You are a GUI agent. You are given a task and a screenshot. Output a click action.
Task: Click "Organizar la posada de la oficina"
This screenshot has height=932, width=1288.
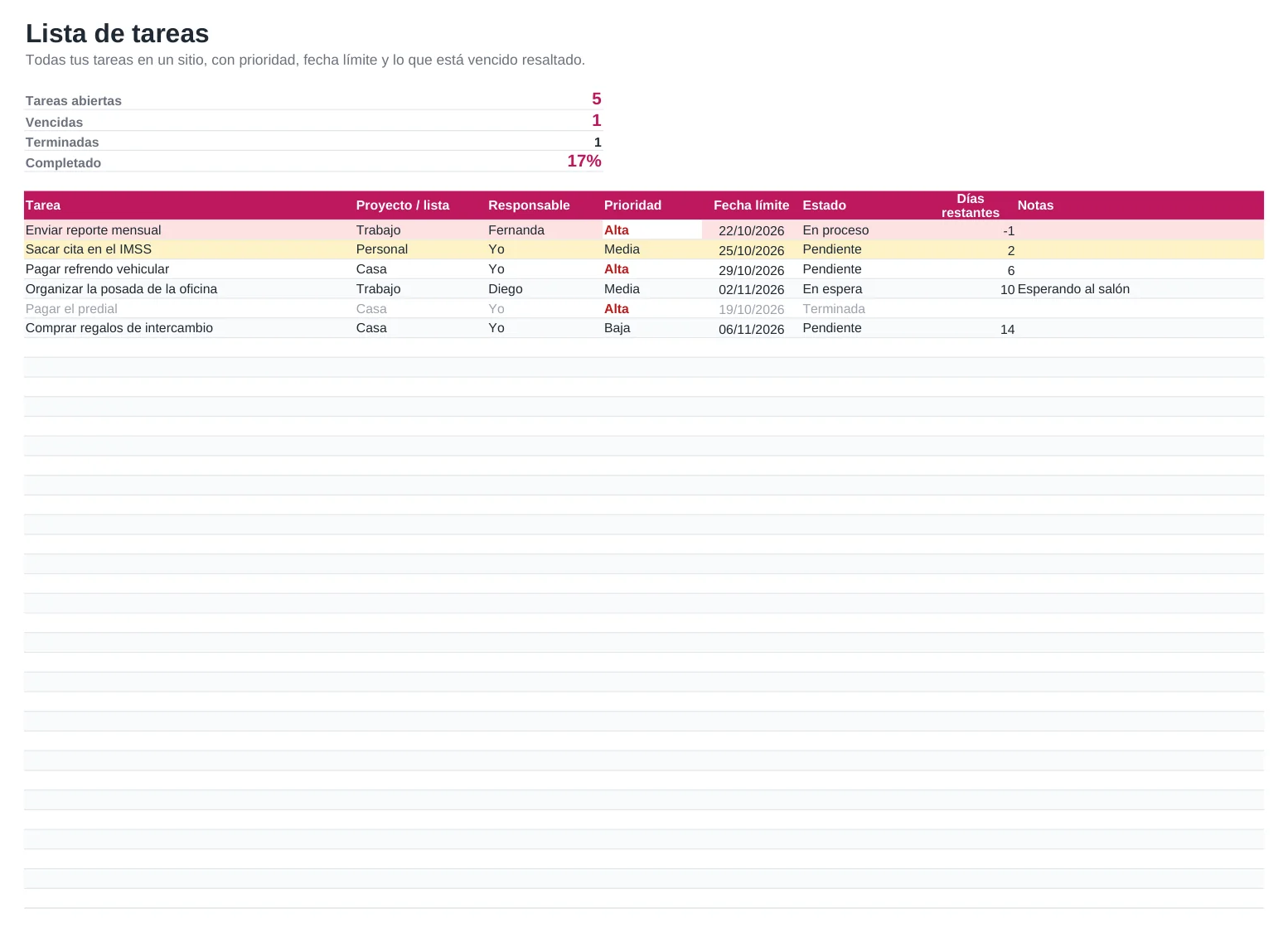click(121, 289)
